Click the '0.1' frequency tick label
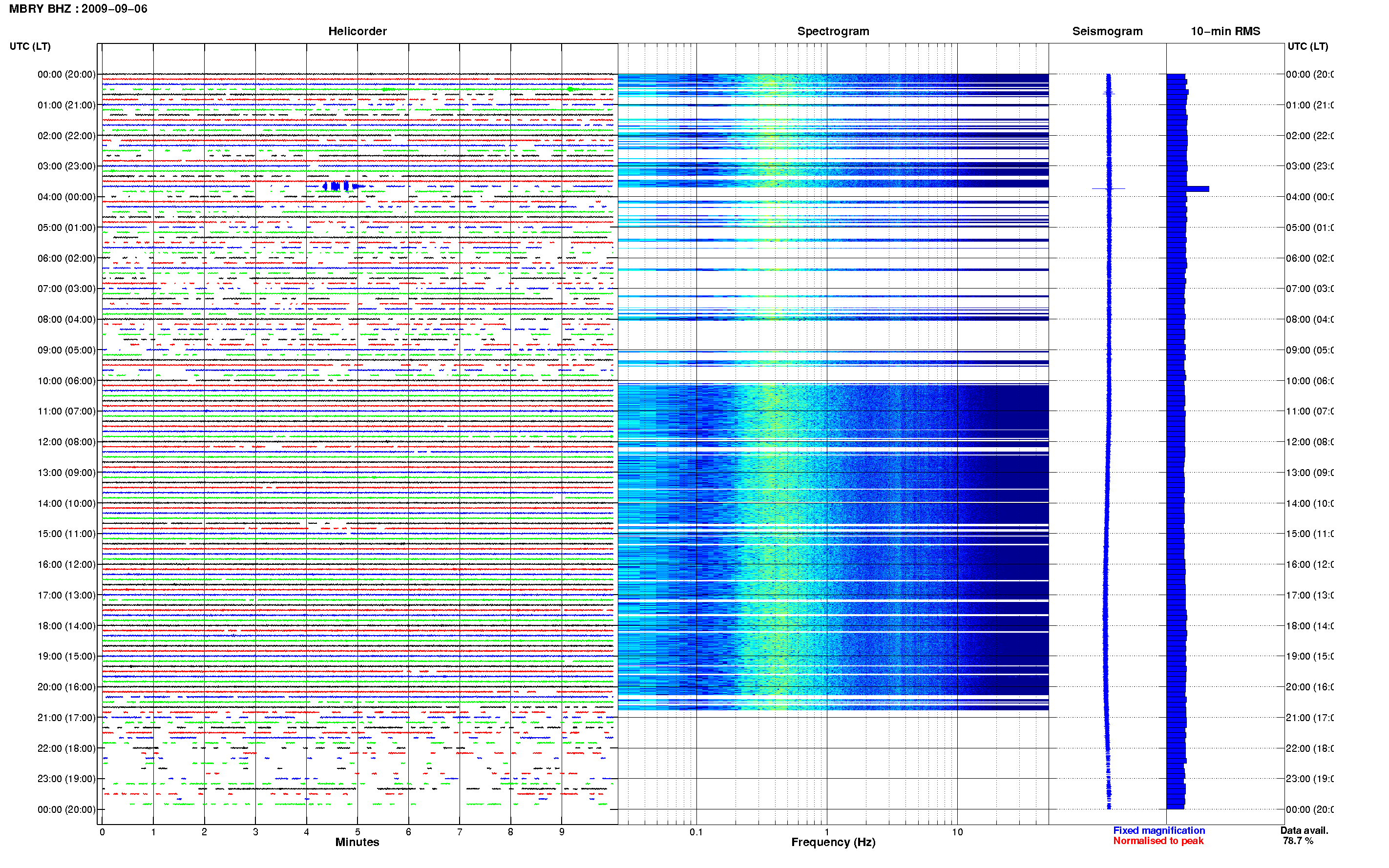 [x=696, y=832]
